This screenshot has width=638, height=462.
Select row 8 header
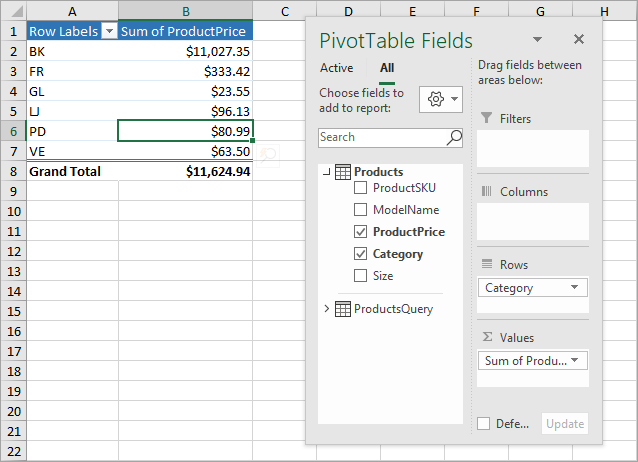point(13,171)
